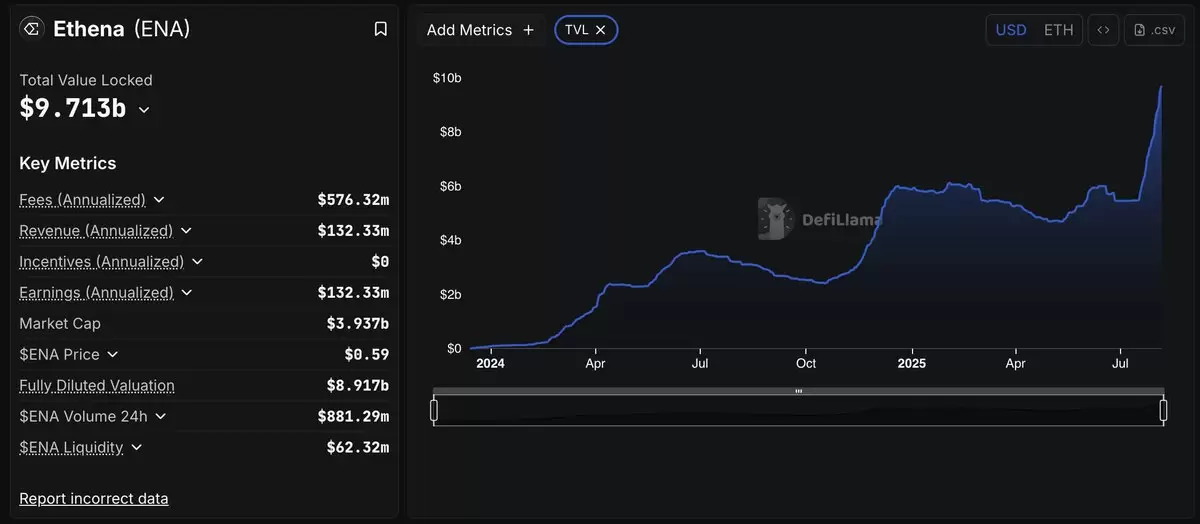
Task: Click the $3.937b market cap value
Action: [358, 324]
